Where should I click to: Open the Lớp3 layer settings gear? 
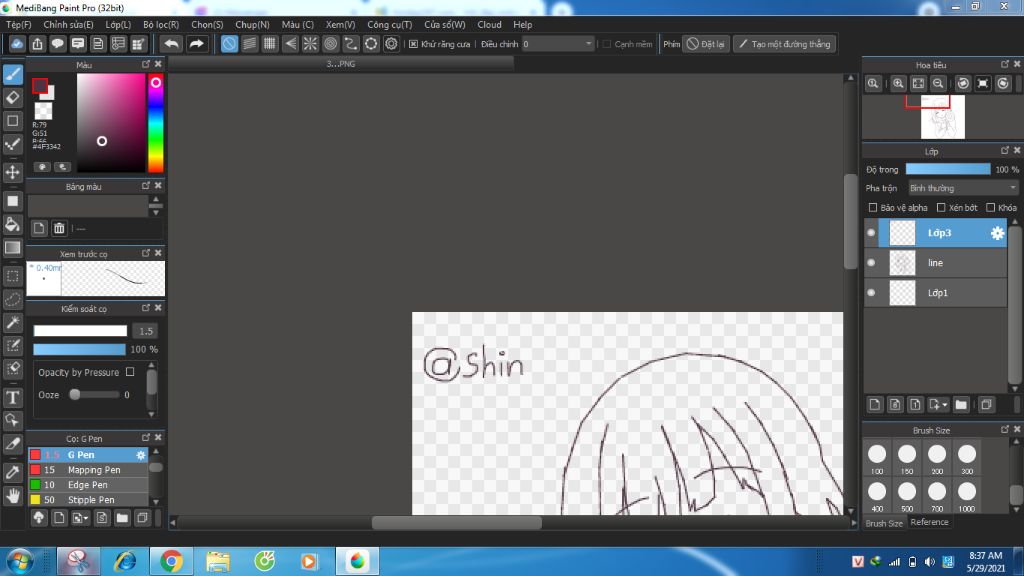tap(997, 233)
